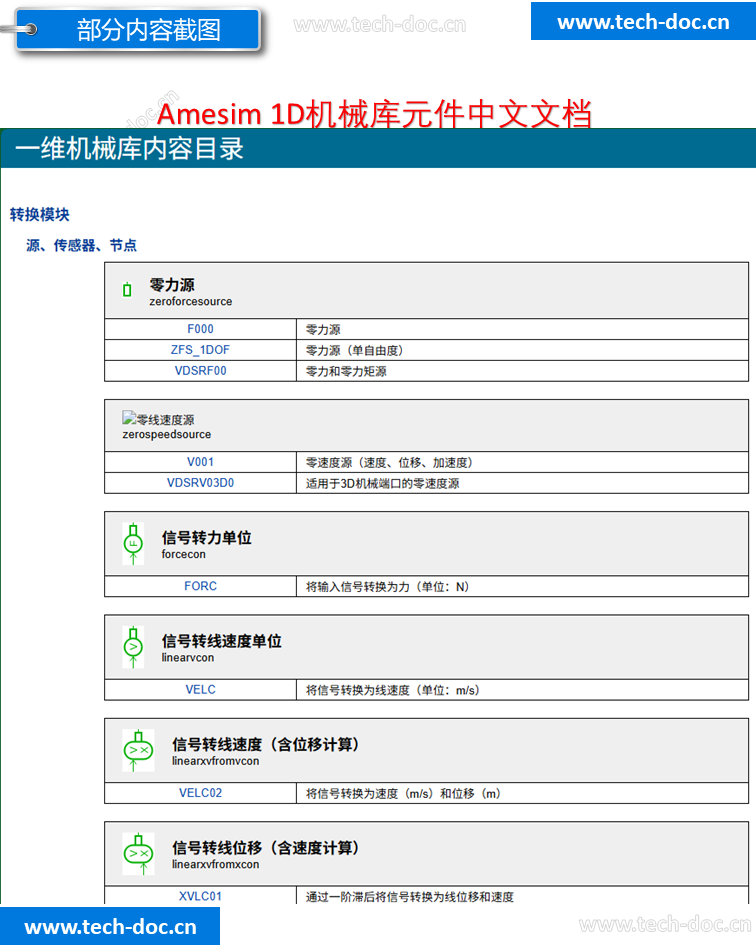Click the 转换模块 section heading
This screenshot has height=945, width=756.
point(40,215)
